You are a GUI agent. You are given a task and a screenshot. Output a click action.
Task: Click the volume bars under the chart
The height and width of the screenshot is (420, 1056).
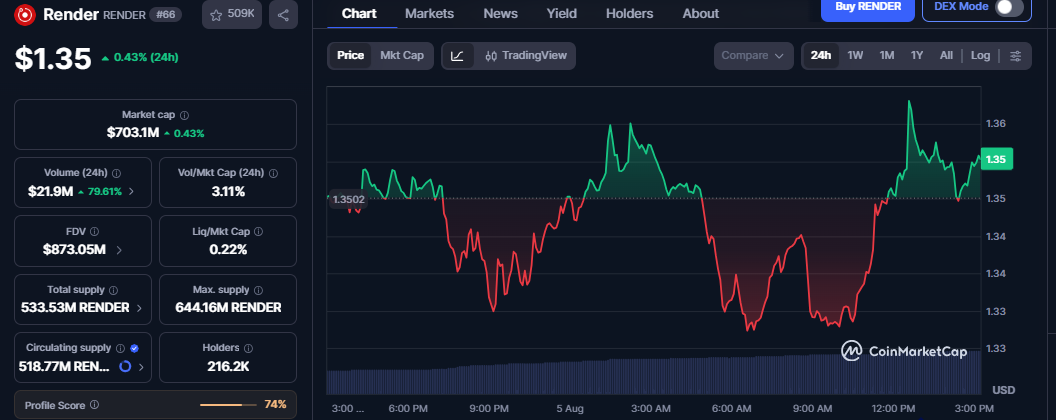tap(653, 375)
